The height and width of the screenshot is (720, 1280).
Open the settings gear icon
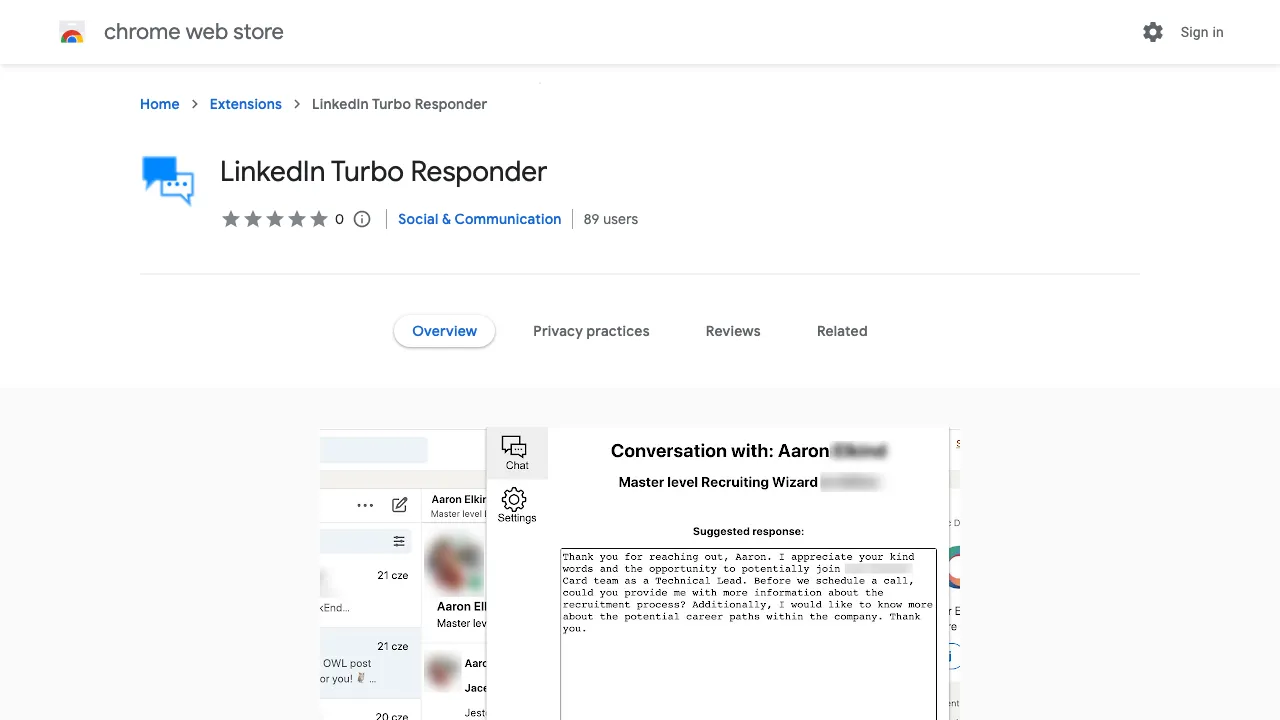pos(1153,32)
